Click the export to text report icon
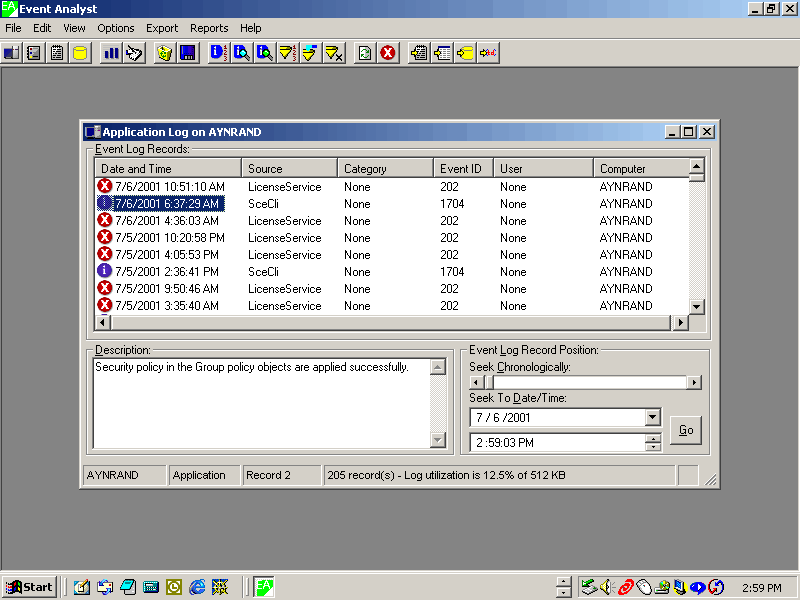This screenshot has width=800, height=600. (418, 53)
